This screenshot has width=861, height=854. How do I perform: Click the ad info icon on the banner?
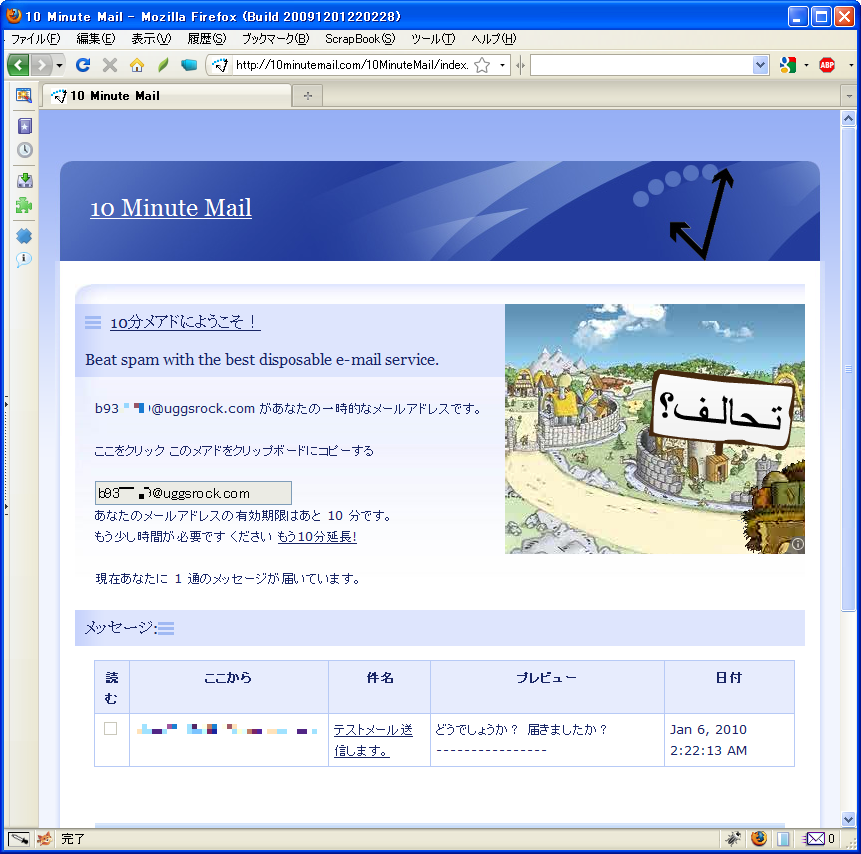(797, 544)
